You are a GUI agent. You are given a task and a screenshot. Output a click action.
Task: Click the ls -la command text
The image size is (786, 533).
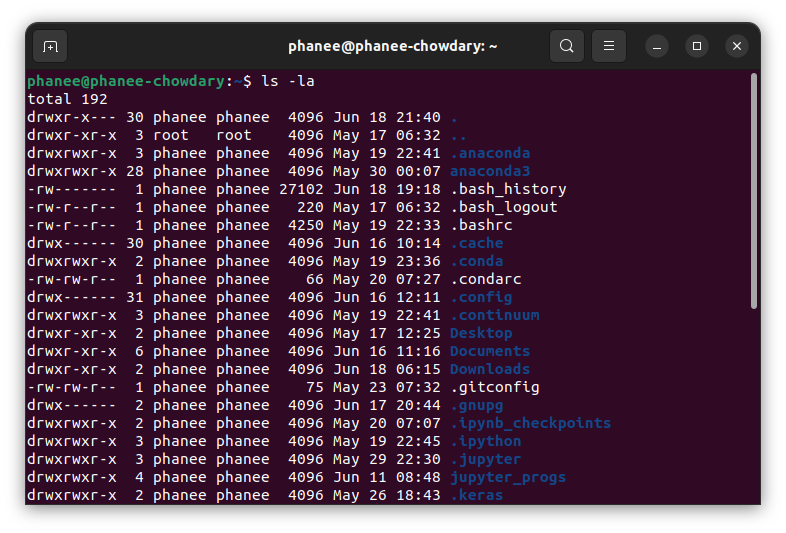[x=288, y=81]
